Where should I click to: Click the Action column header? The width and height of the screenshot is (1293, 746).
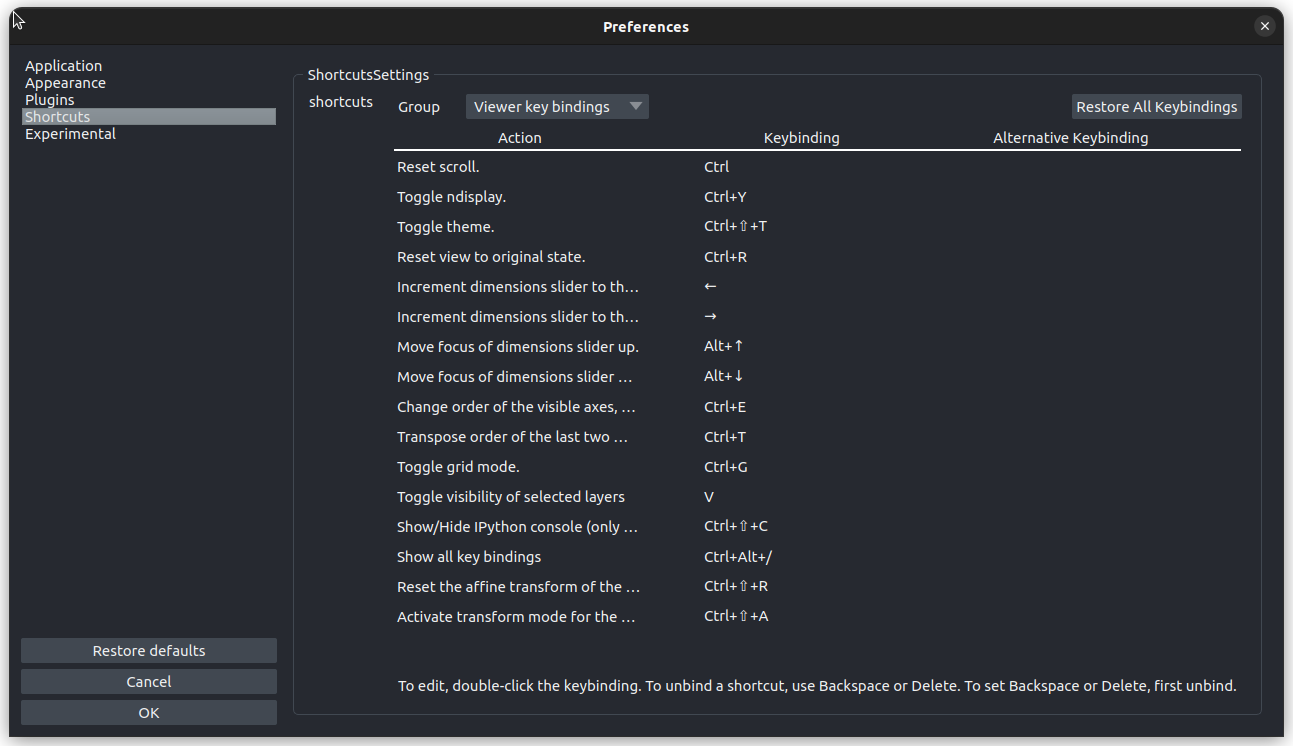click(x=520, y=138)
